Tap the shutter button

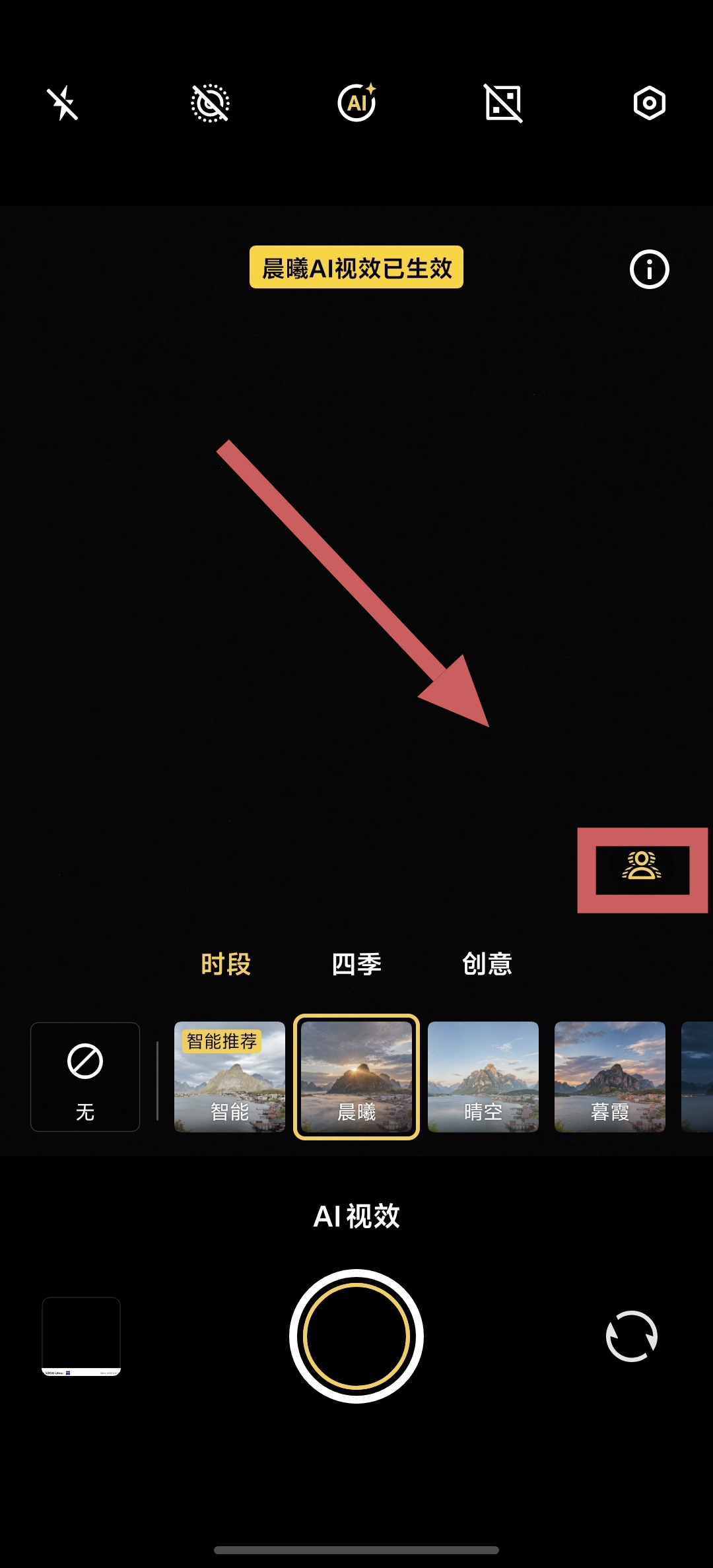pyautogui.click(x=356, y=1336)
